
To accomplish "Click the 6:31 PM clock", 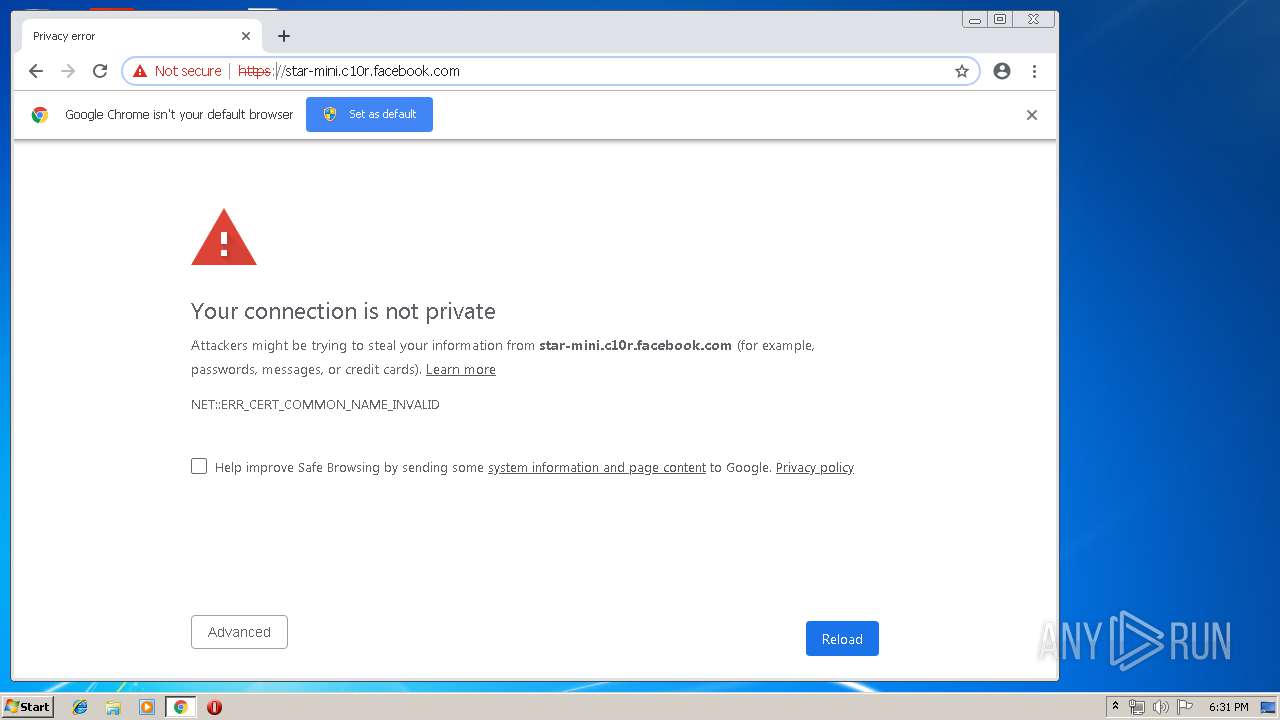I will click(1229, 707).
